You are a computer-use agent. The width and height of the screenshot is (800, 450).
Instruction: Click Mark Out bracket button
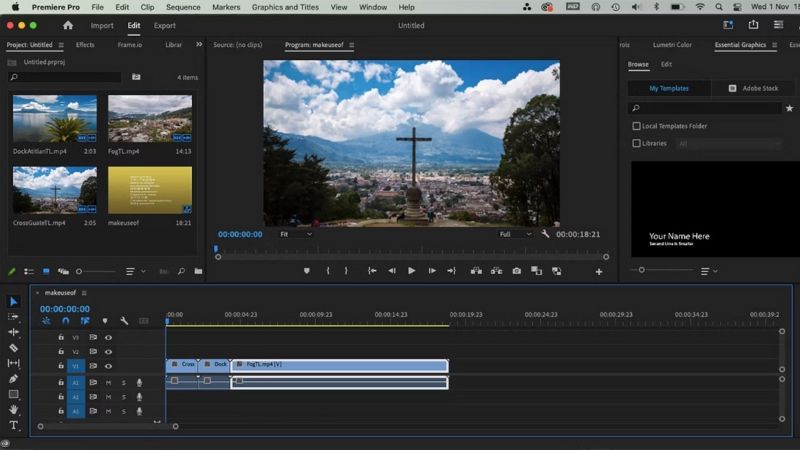pyautogui.click(x=346, y=271)
